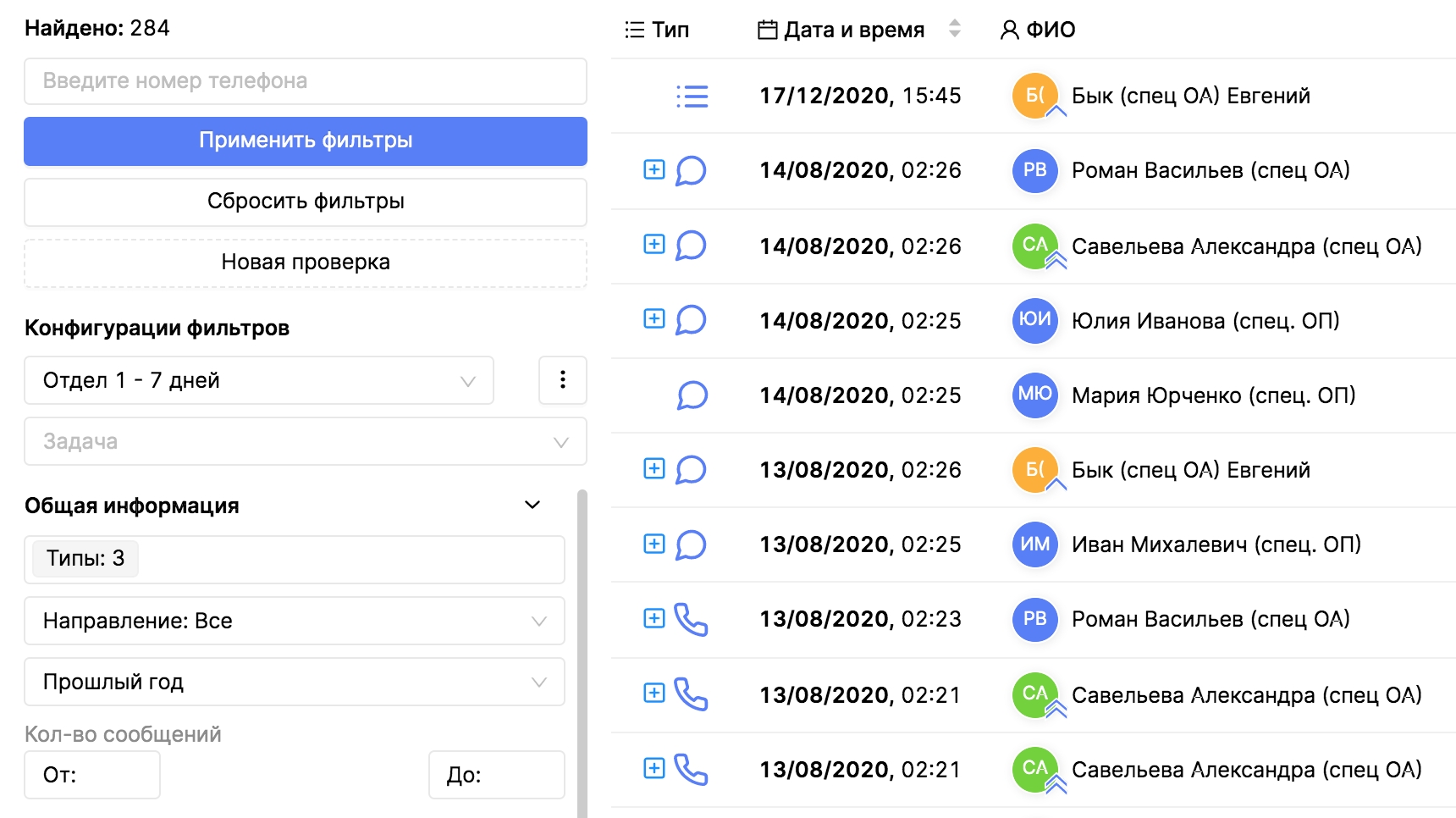The image size is (1456, 818).
Task: Expand the 13/08/2020 02:26 Бык Евгений row
Action: pyautogui.click(x=654, y=469)
